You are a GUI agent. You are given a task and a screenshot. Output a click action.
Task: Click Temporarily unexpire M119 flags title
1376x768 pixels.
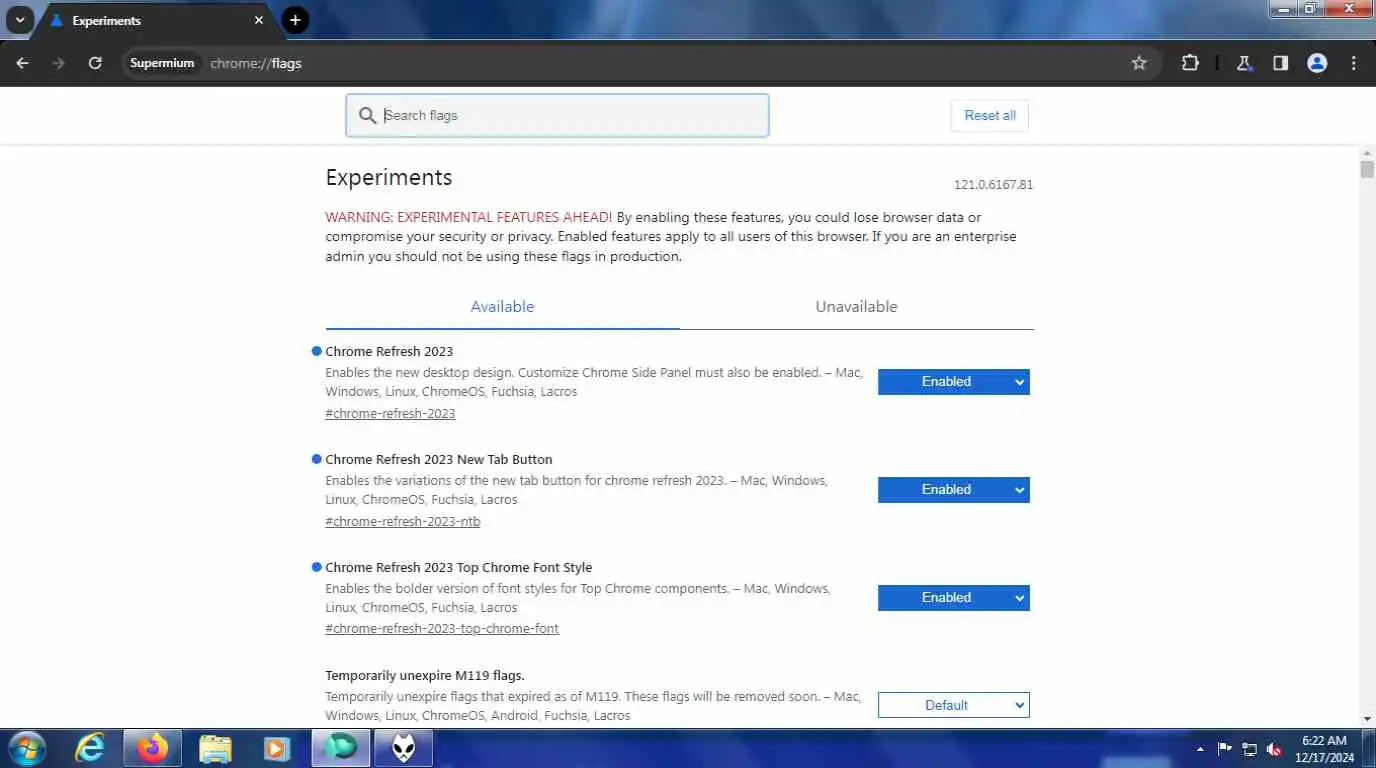pos(425,676)
